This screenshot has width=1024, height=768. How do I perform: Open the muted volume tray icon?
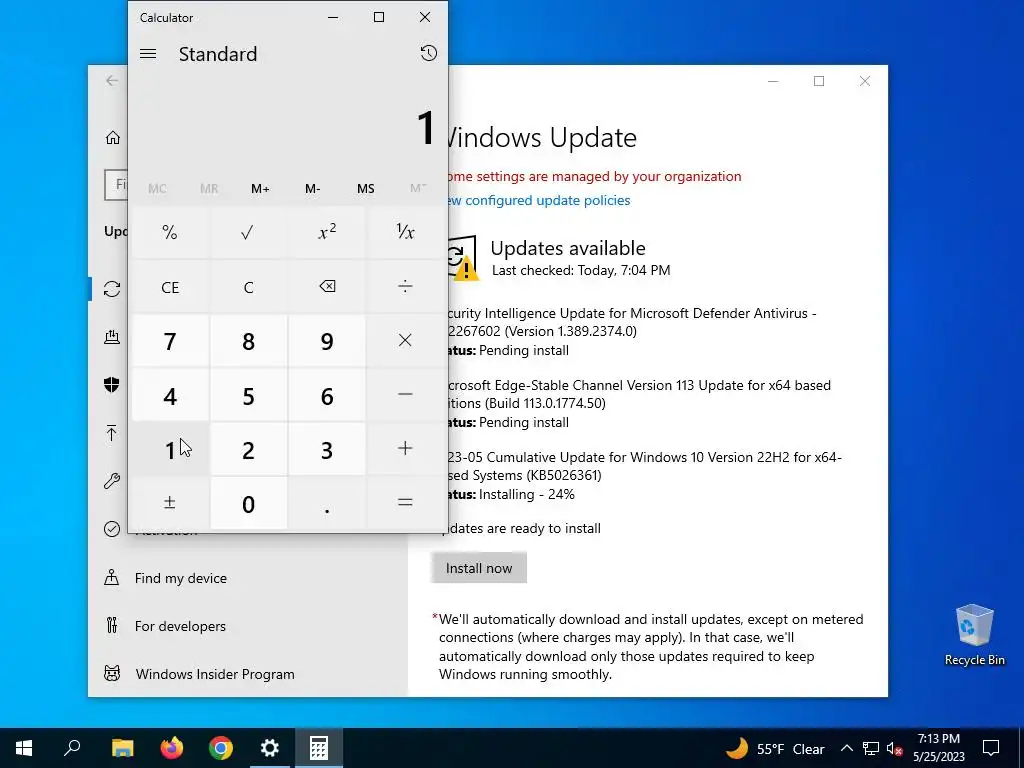click(x=894, y=748)
